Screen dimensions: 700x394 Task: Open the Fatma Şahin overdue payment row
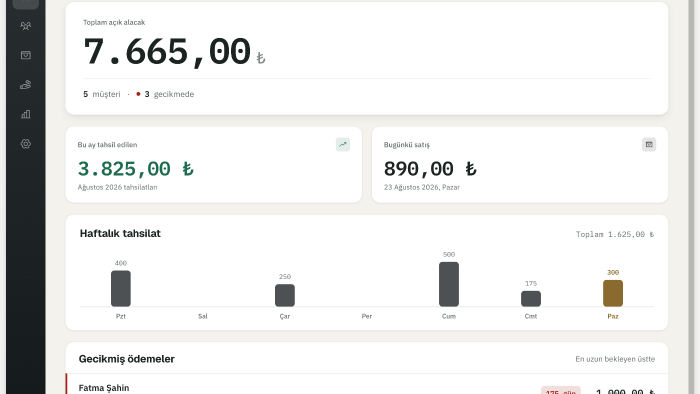click(367, 384)
